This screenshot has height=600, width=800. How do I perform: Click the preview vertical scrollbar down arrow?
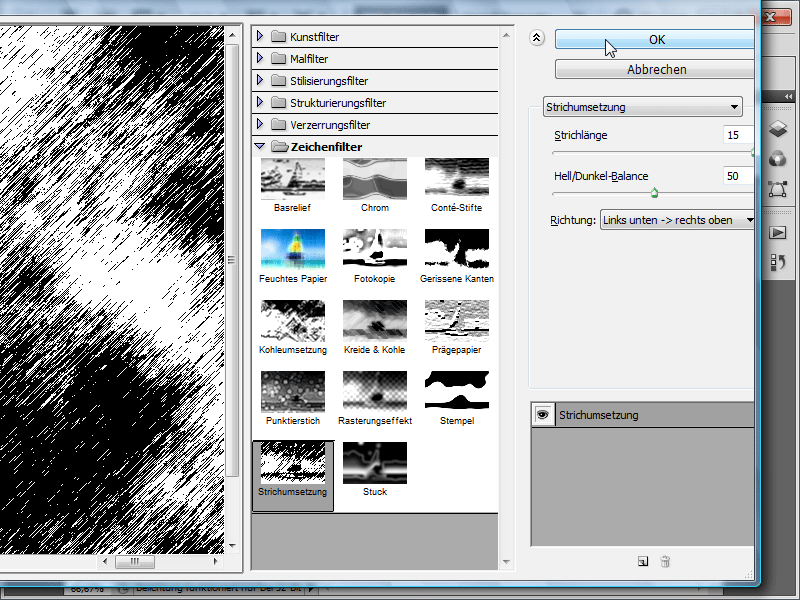[x=232, y=545]
